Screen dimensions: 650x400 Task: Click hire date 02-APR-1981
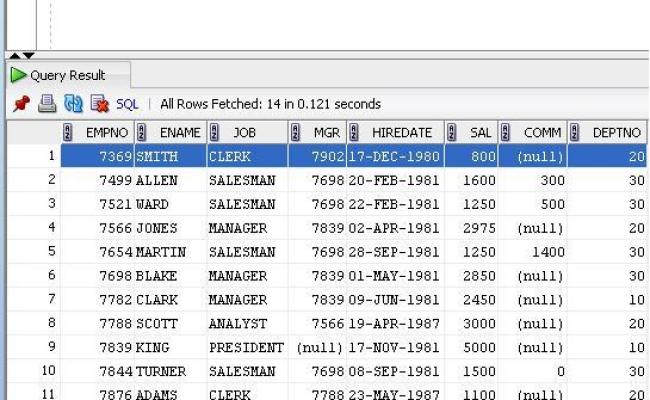tap(395, 228)
